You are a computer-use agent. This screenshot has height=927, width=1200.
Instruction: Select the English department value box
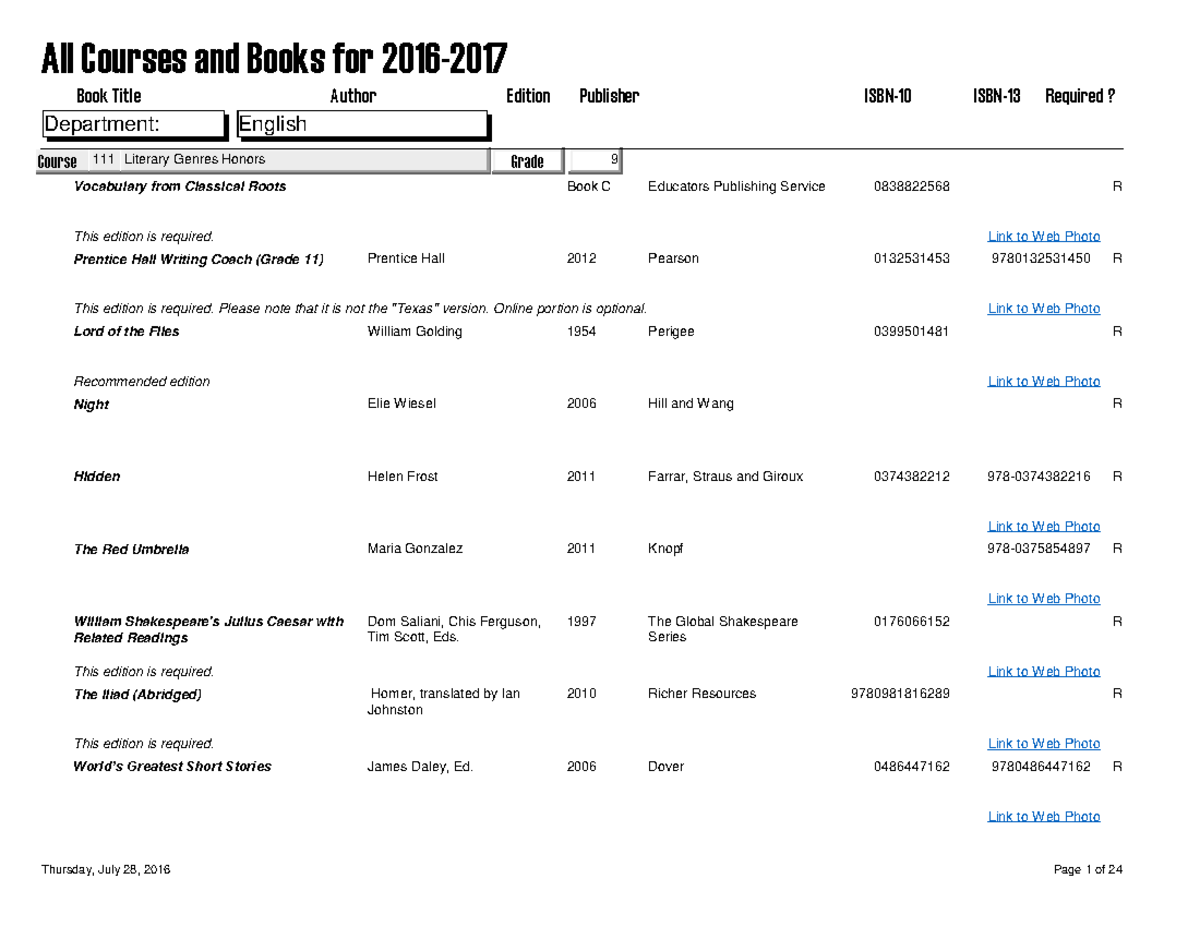pos(360,124)
